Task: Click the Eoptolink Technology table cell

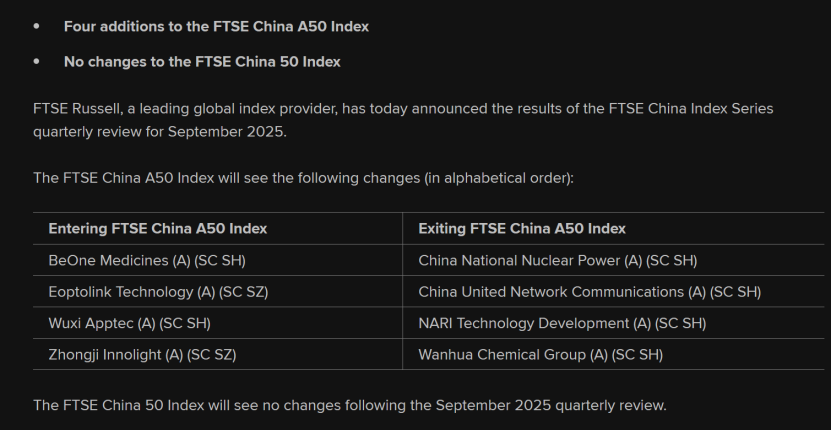Action: pos(158,292)
